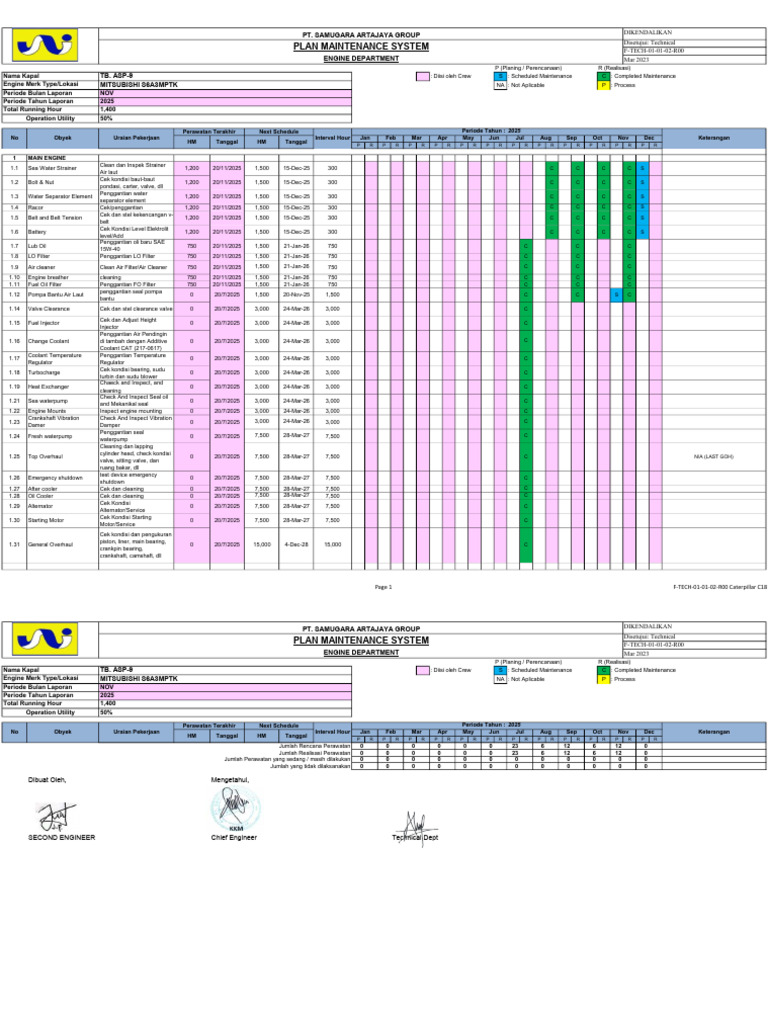The image size is (768, 1024).
Task: Click the 'N/A (LAST GOH)' remark
Action: click(x=713, y=457)
